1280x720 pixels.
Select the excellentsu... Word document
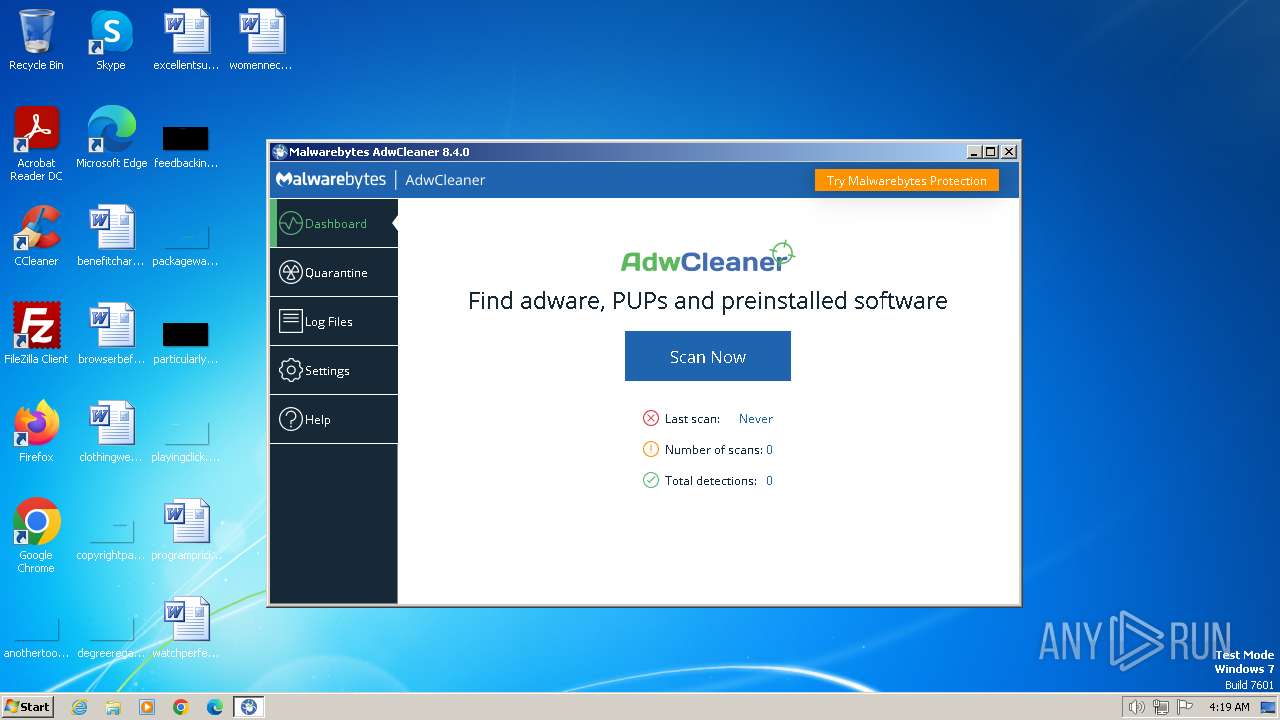click(186, 40)
